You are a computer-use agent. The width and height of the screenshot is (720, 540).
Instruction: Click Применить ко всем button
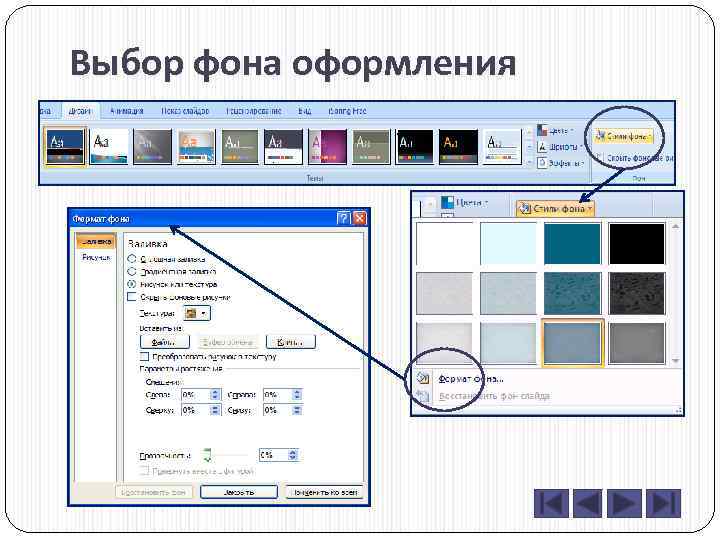325,492
